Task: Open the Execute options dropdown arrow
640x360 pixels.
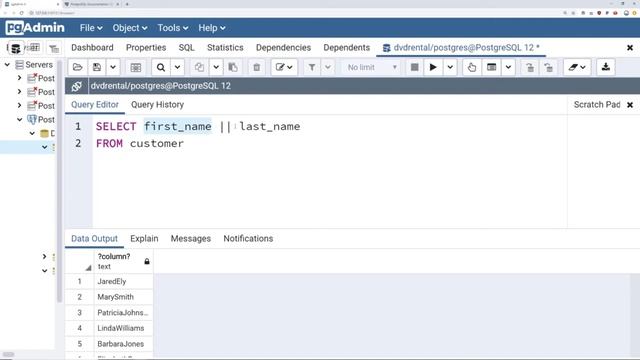Action: (x=450, y=67)
